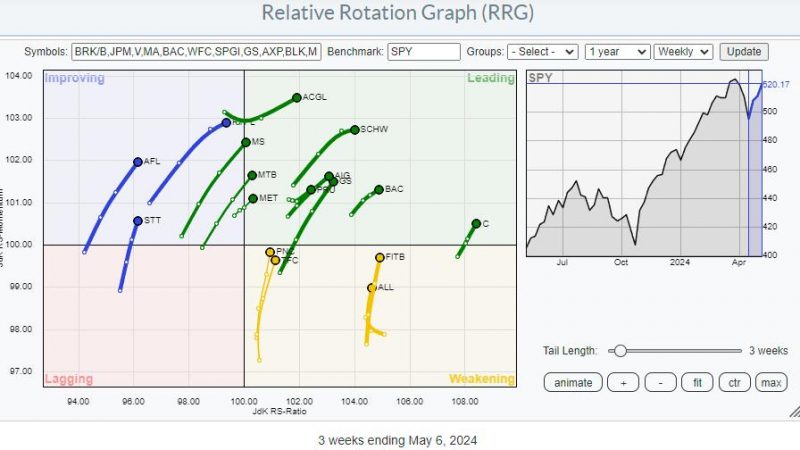Open the Weekly interval dropdown

683,52
